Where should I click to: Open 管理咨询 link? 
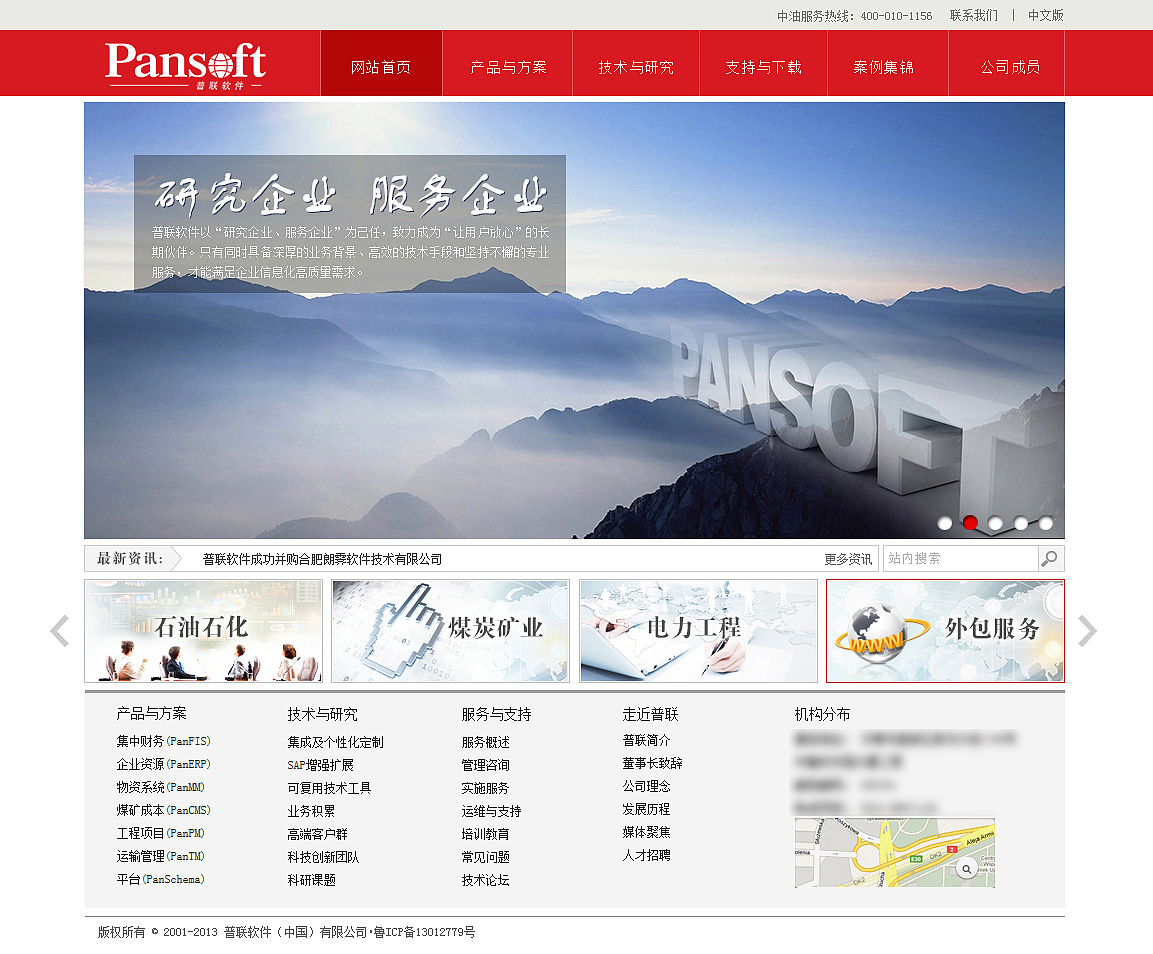click(x=485, y=765)
